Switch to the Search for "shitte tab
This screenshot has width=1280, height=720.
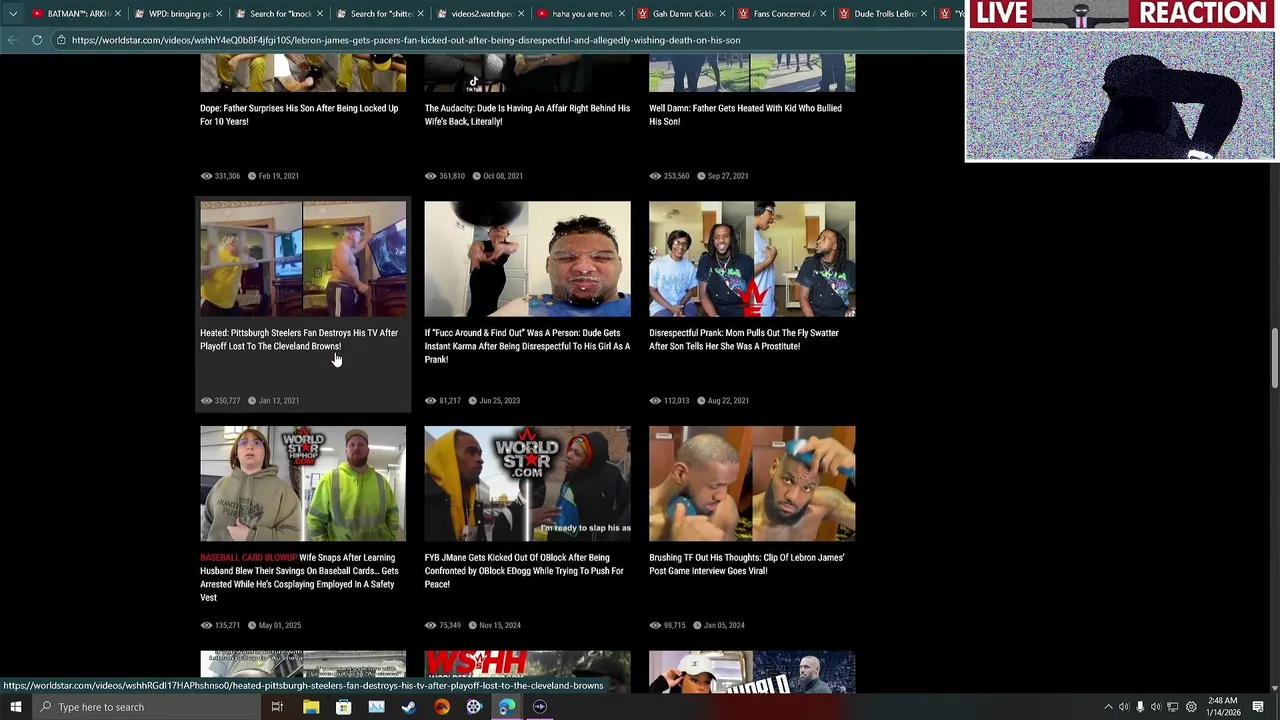[380, 14]
